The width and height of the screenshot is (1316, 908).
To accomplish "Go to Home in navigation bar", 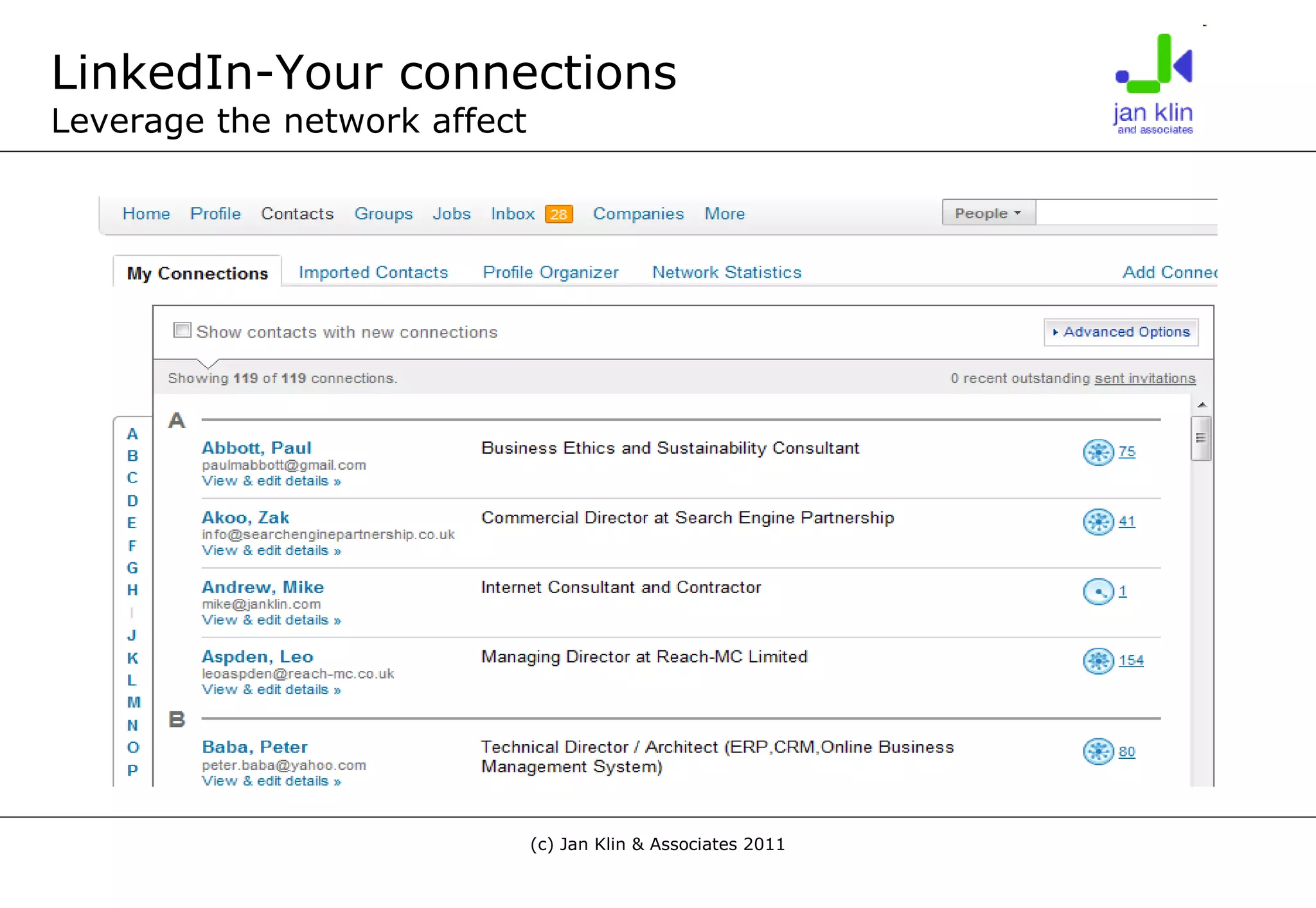I will [147, 213].
